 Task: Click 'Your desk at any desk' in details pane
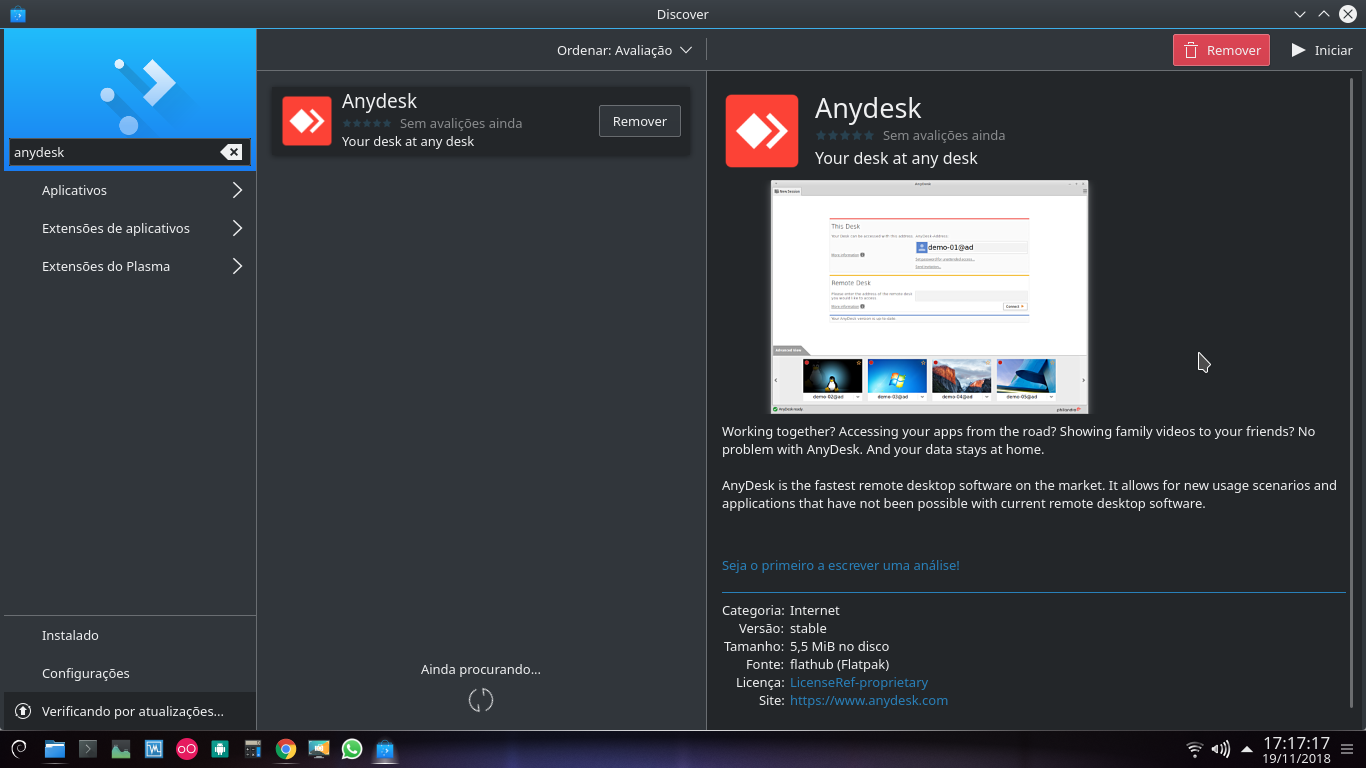pyautogui.click(x=896, y=158)
